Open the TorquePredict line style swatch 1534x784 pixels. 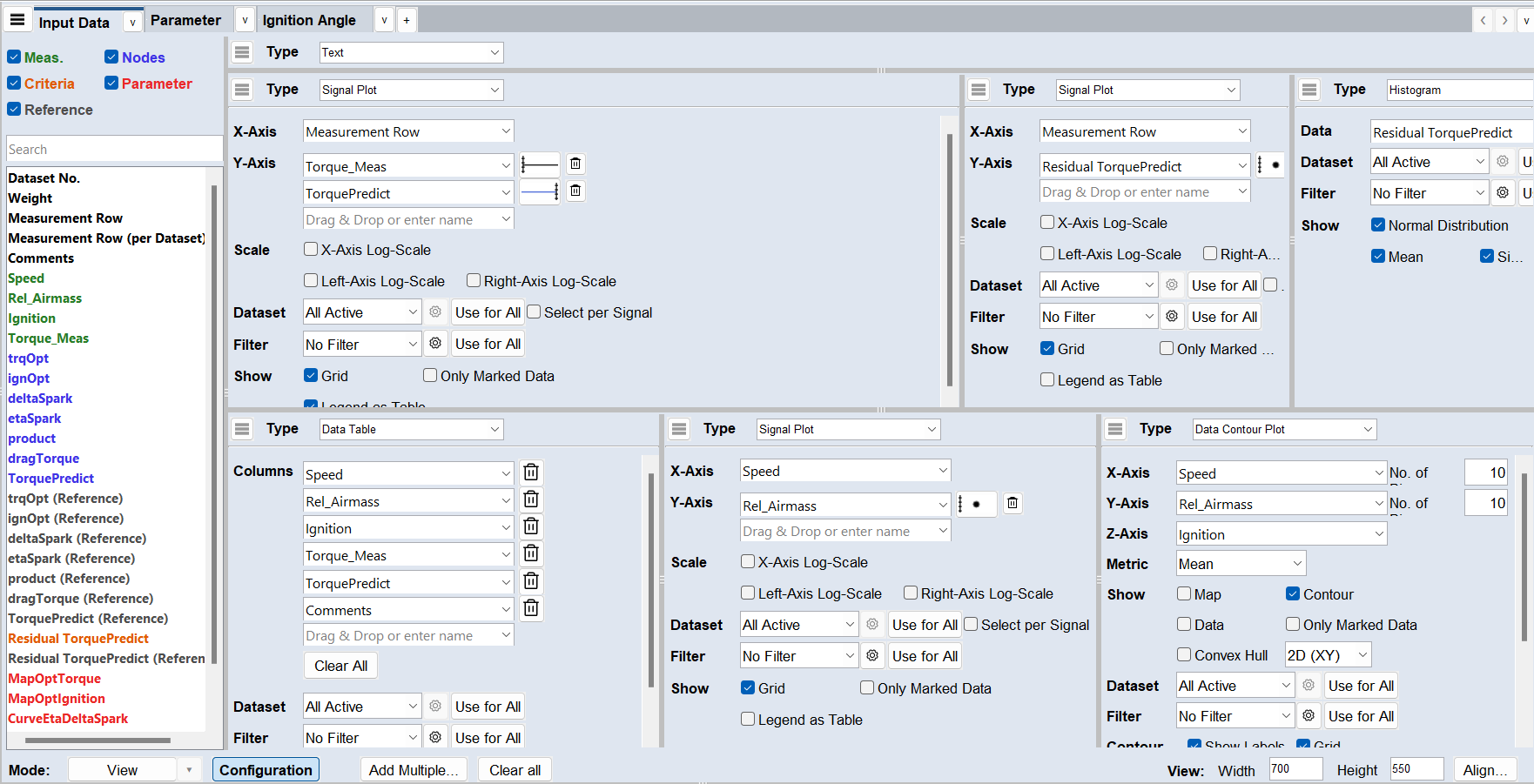click(x=539, y=192)
